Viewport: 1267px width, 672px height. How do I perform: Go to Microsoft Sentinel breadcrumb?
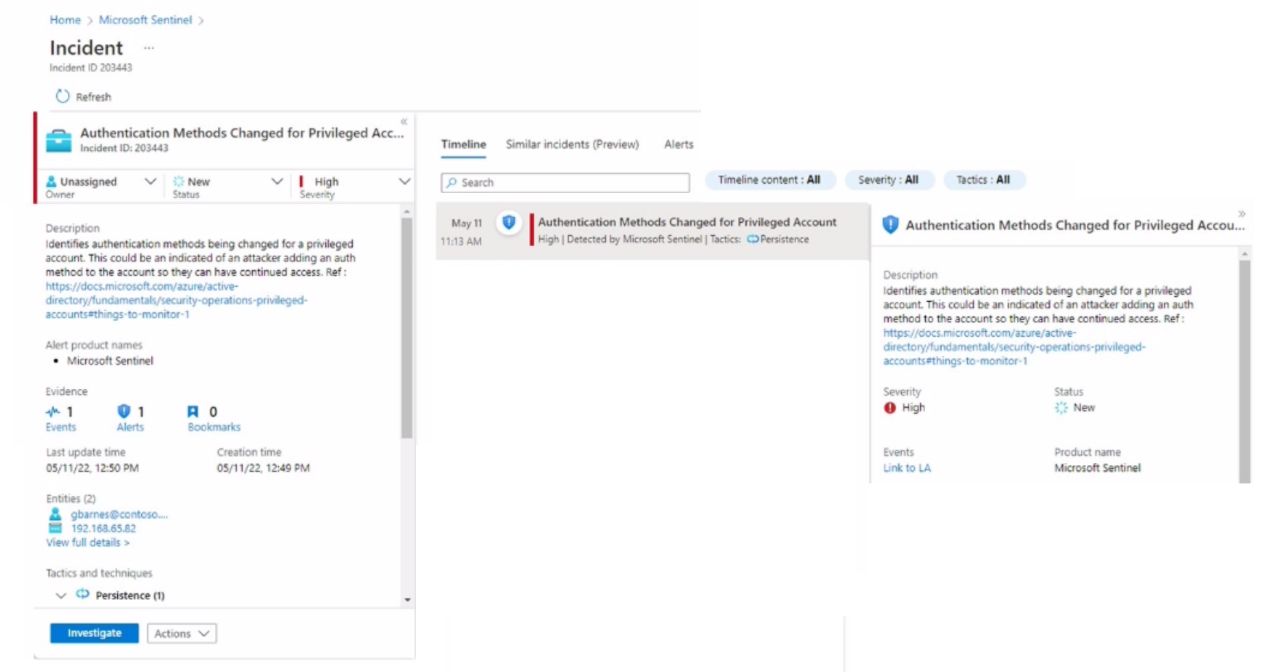click(x=145, y=20)
